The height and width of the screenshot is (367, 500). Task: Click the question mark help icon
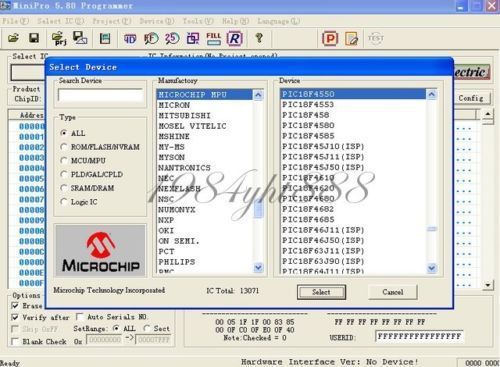pyautogui.click(x=259, y=38)
